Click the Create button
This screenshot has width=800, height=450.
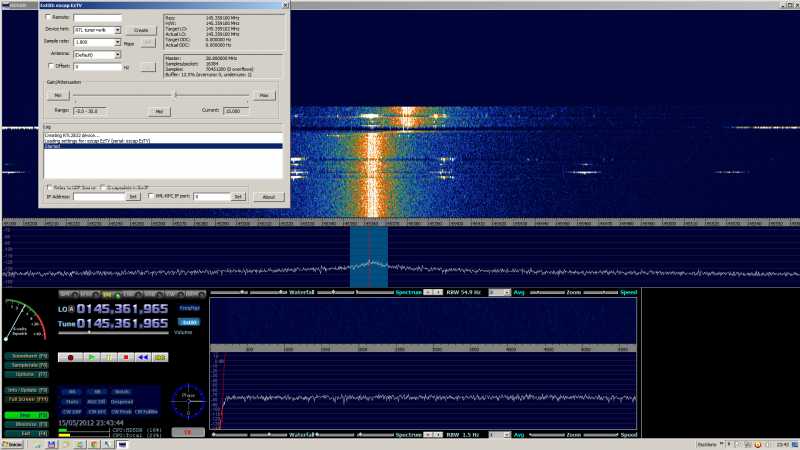(141, 30)
